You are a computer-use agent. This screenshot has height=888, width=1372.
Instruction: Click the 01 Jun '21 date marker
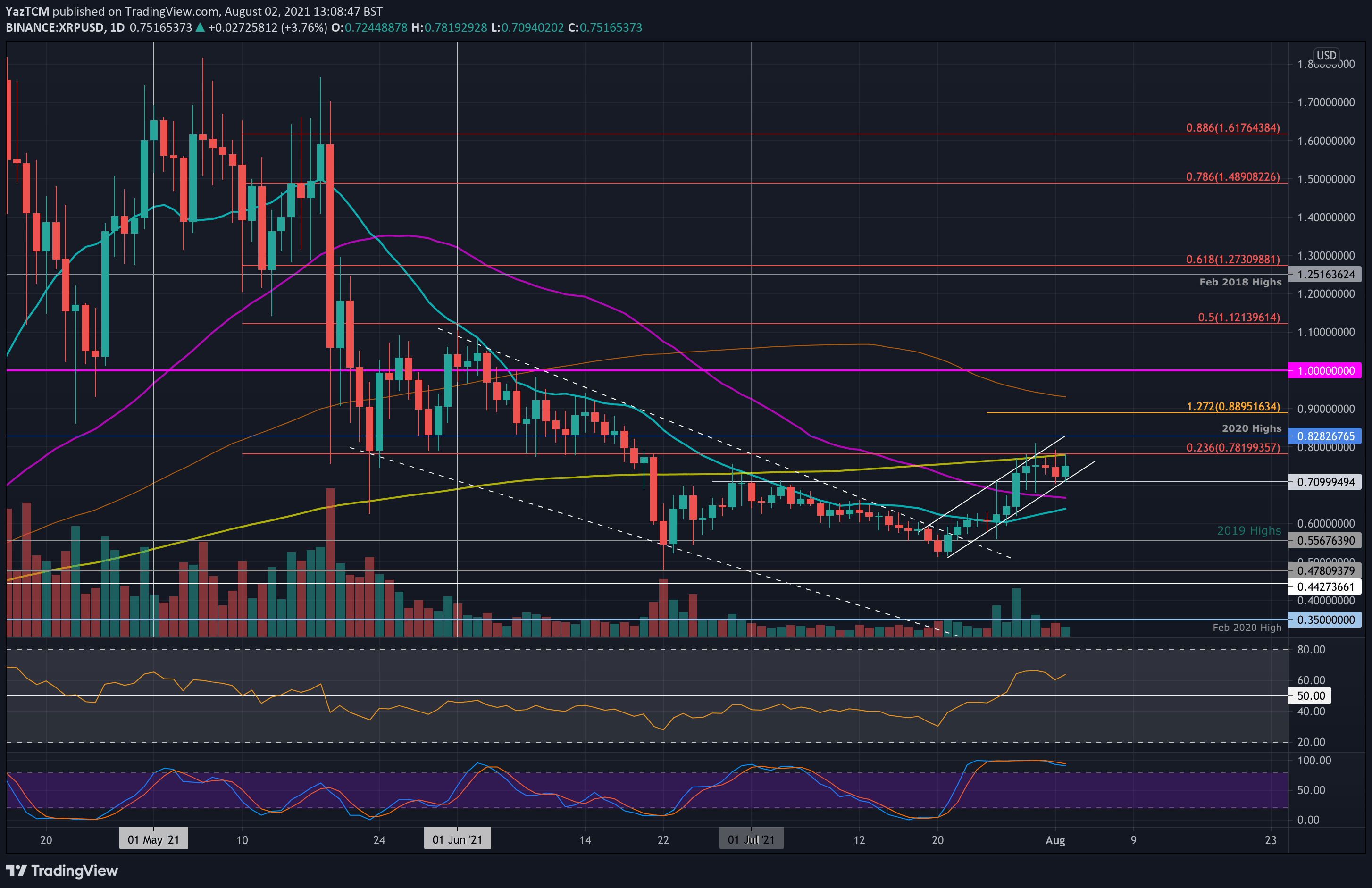(x=457, y=839)
